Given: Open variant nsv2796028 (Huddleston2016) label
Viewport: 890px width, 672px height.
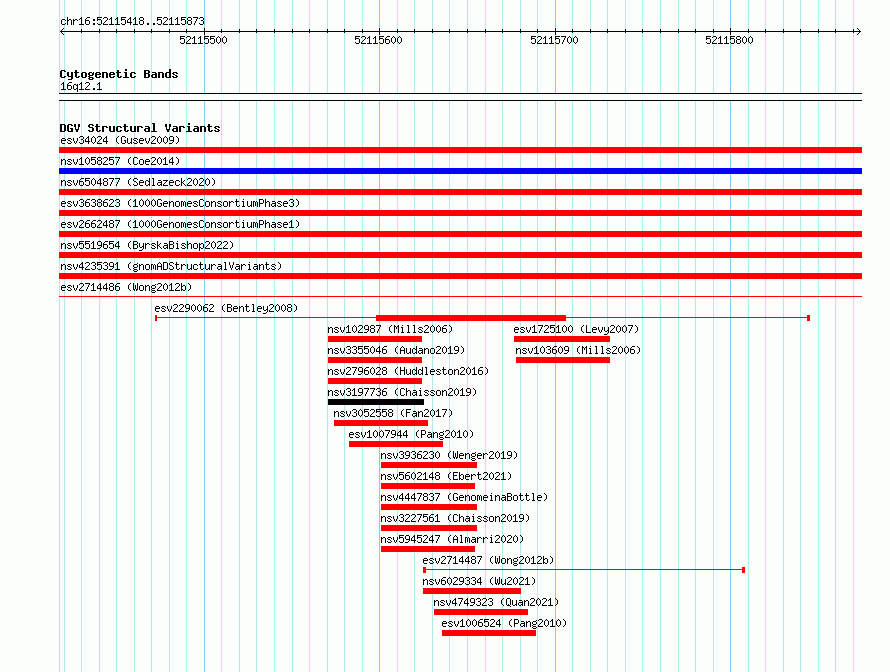Looking at the screenshot, I should point(408,371).
